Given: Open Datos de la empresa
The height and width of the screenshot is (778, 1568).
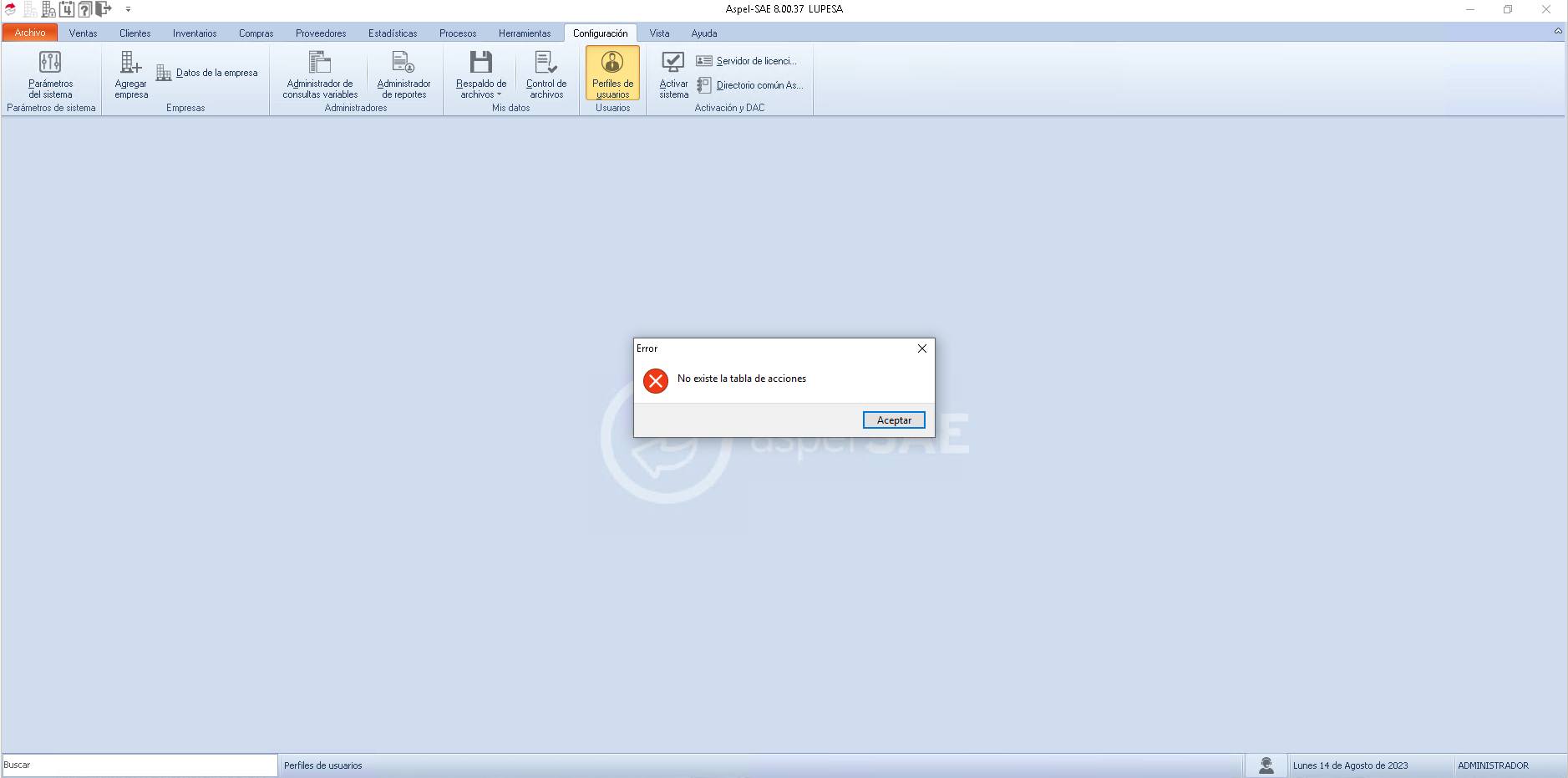Looking at the screenshot, I should pos(207,73).
